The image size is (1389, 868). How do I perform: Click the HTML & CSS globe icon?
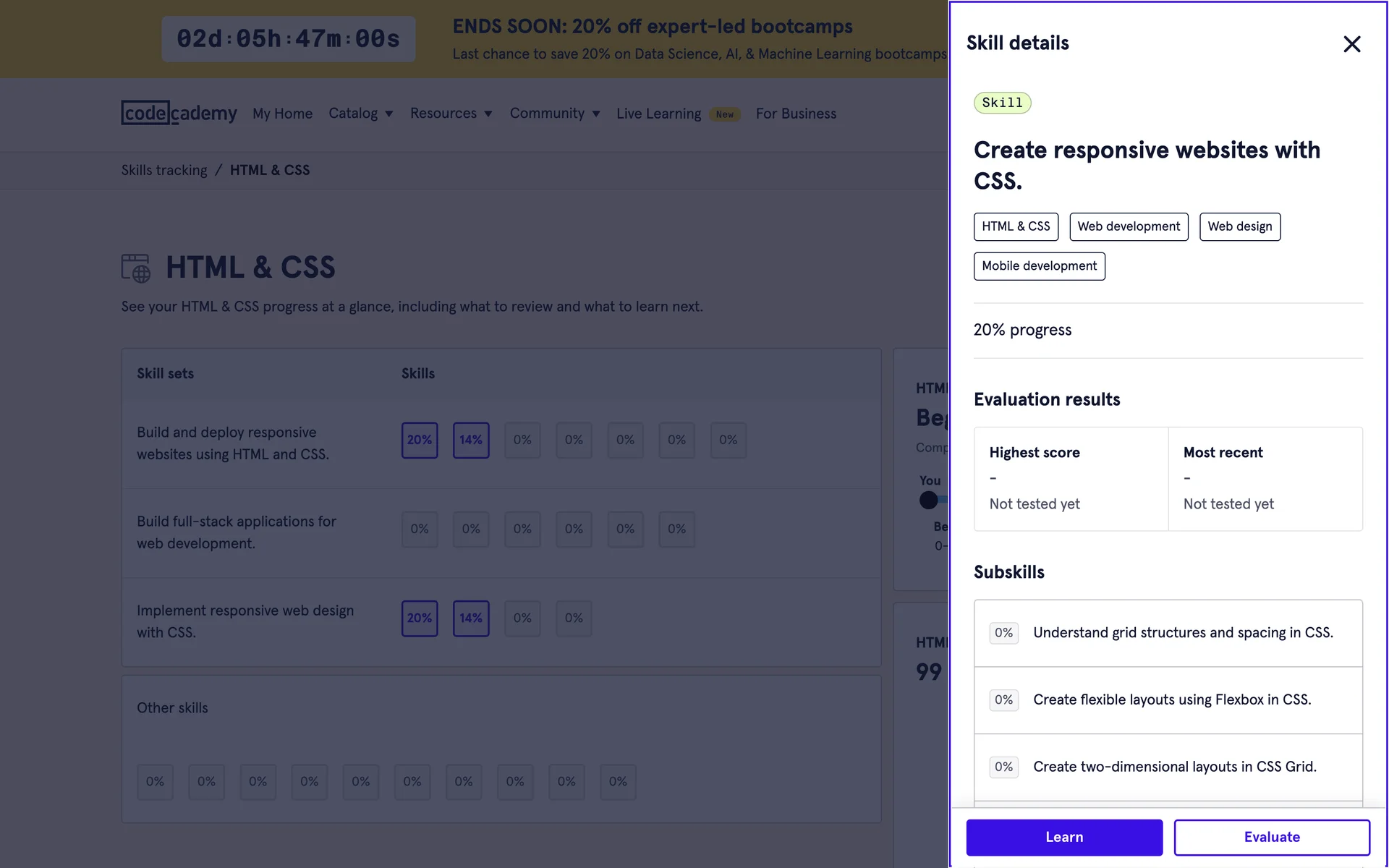click(136, 268)
